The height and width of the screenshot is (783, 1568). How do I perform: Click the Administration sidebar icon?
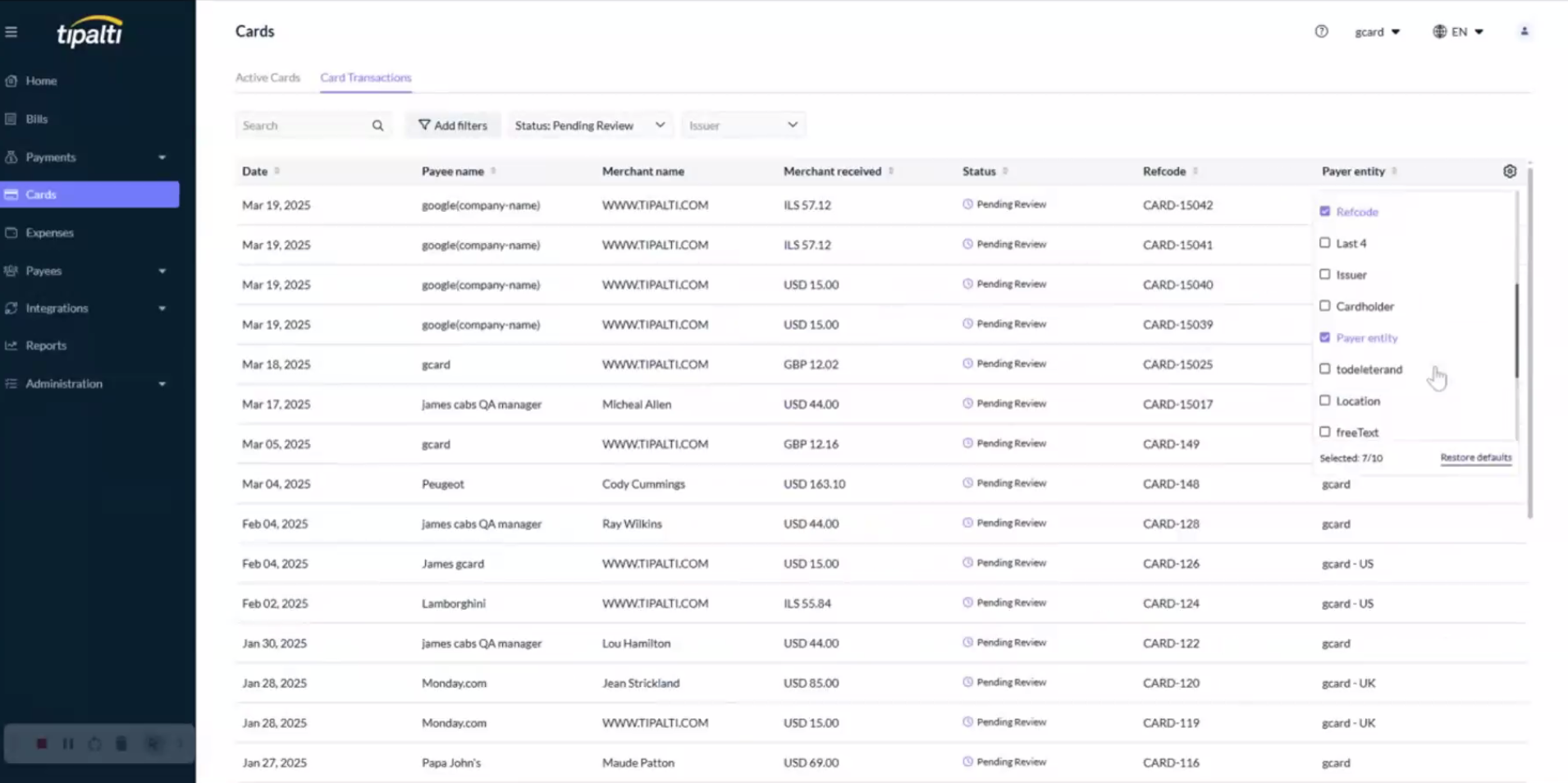[11, 383]
